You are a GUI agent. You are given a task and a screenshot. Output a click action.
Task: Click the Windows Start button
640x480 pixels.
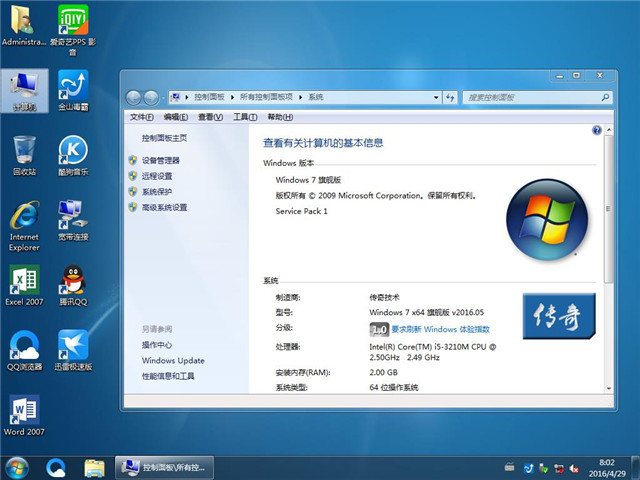click(x=17, y=467)
